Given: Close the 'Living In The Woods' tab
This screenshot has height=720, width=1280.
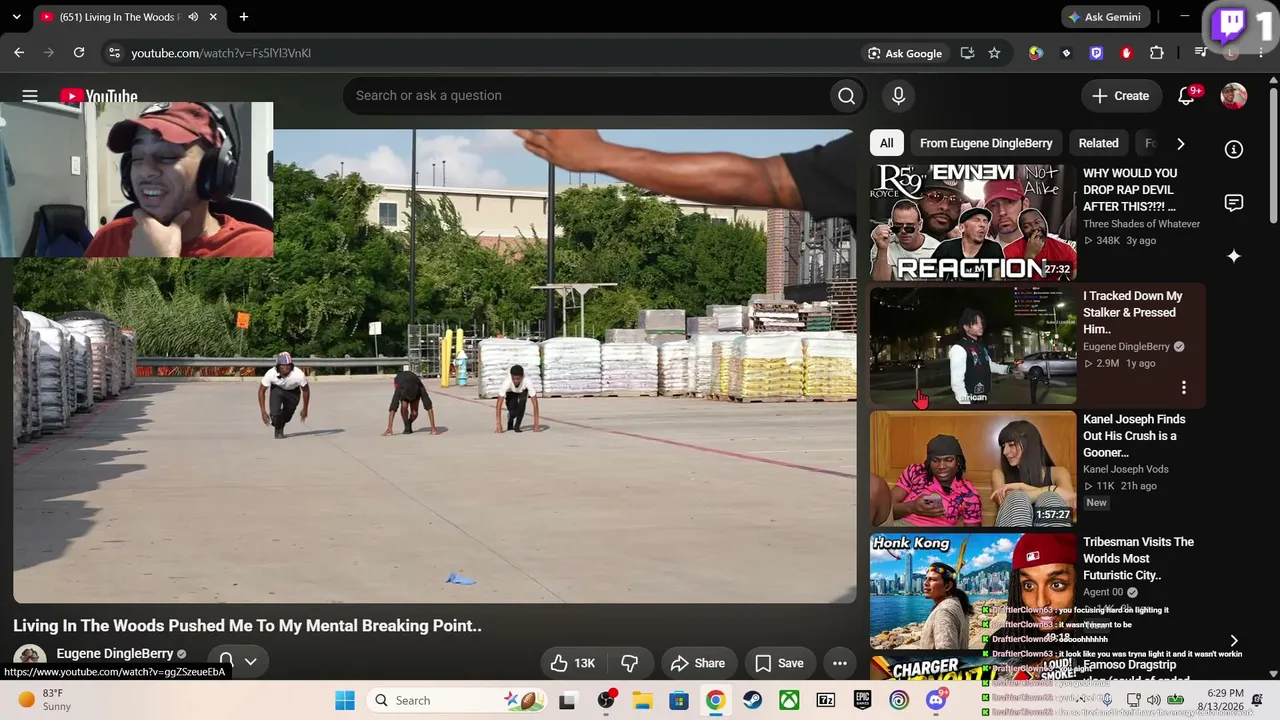Looking at the screenshot, I should pyautogui.click(x=213, y=17).
